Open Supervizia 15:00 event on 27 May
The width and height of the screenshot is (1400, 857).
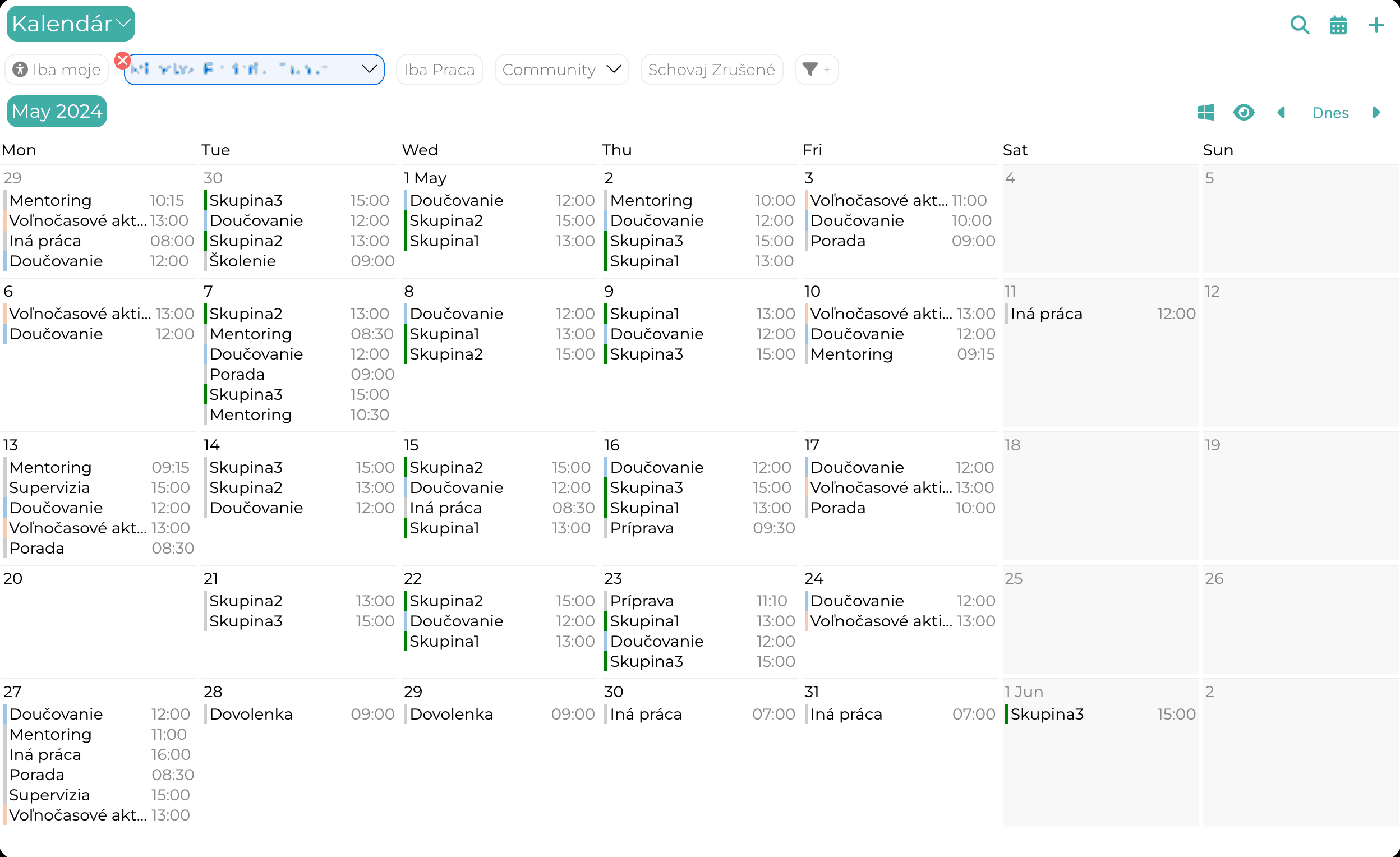click(99, 795)
